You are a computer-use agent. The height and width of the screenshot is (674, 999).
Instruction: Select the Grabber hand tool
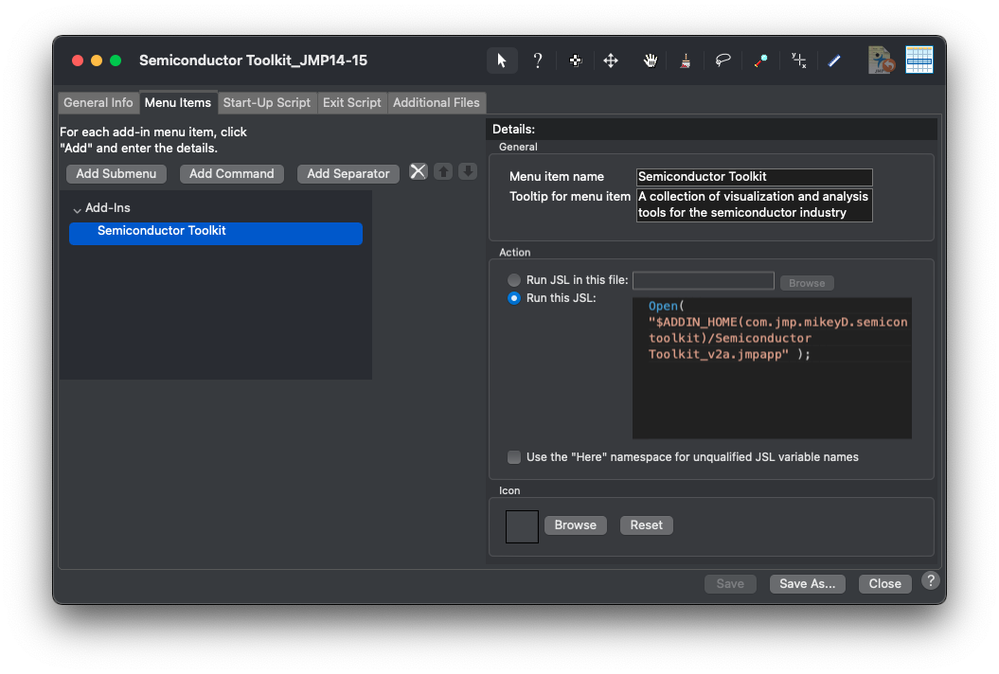pos(649,61)
